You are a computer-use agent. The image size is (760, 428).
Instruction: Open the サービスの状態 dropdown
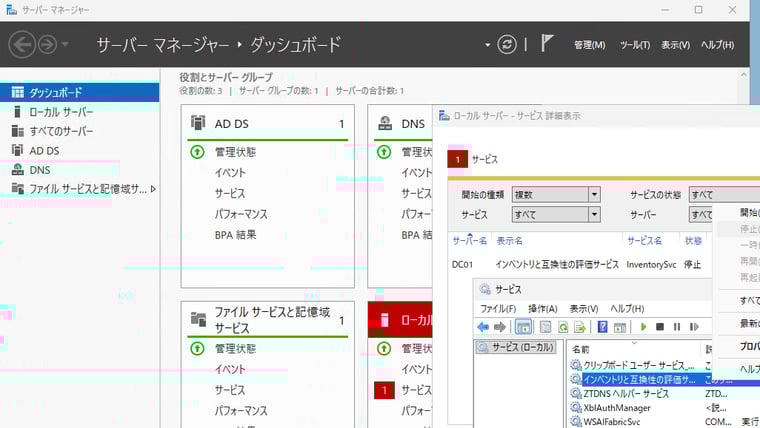(x=725, y=194)
